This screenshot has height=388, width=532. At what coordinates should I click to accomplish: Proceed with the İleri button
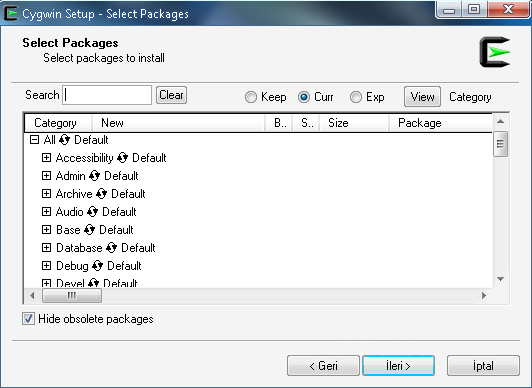pos(398,366)
